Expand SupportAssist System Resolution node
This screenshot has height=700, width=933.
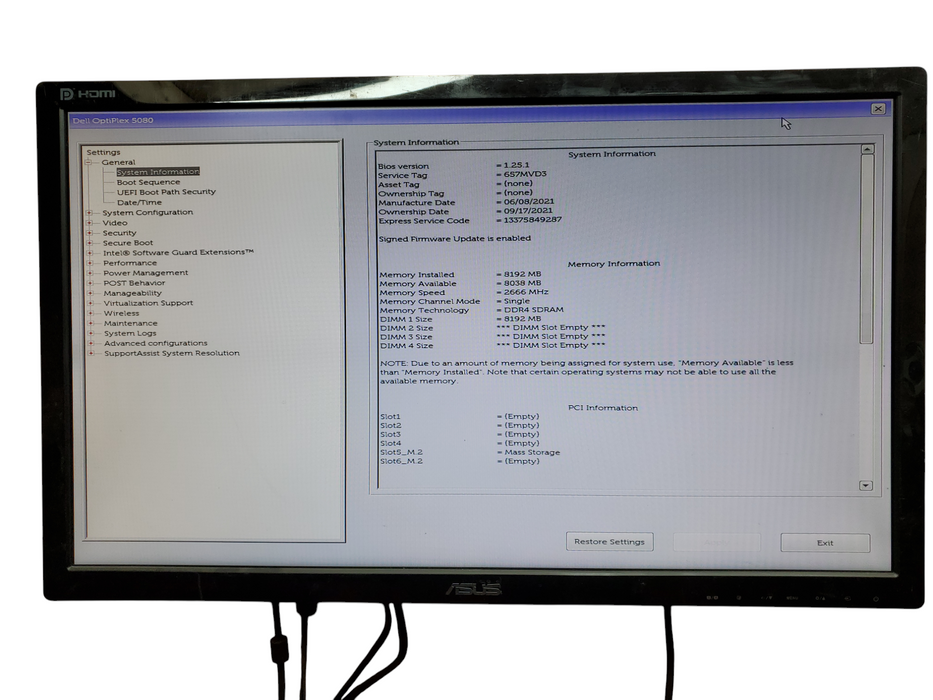91,353
